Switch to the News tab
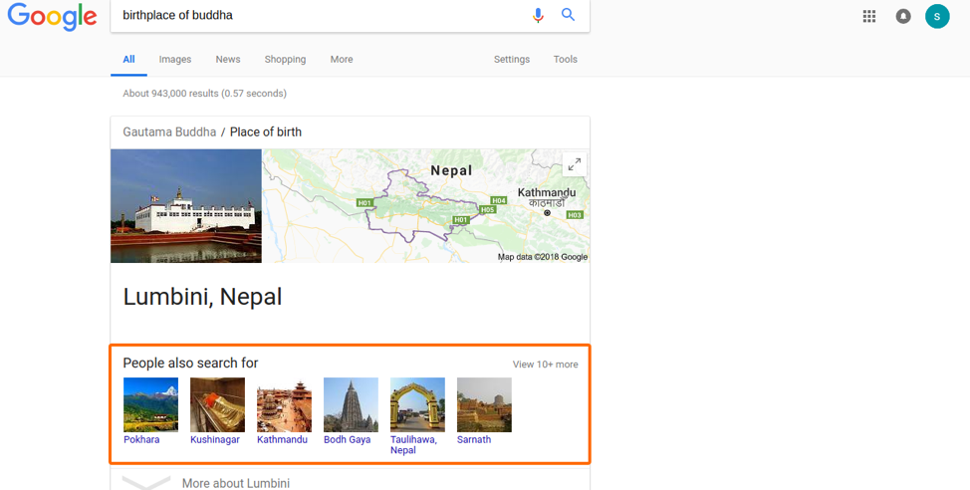The image size is (970, 490). coord(228,59)
